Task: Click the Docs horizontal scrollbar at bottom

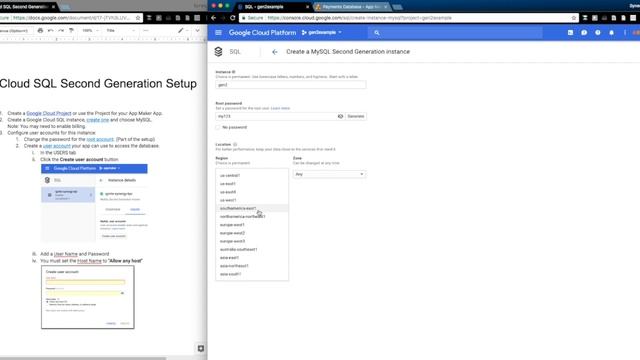Action: [83, 358]
